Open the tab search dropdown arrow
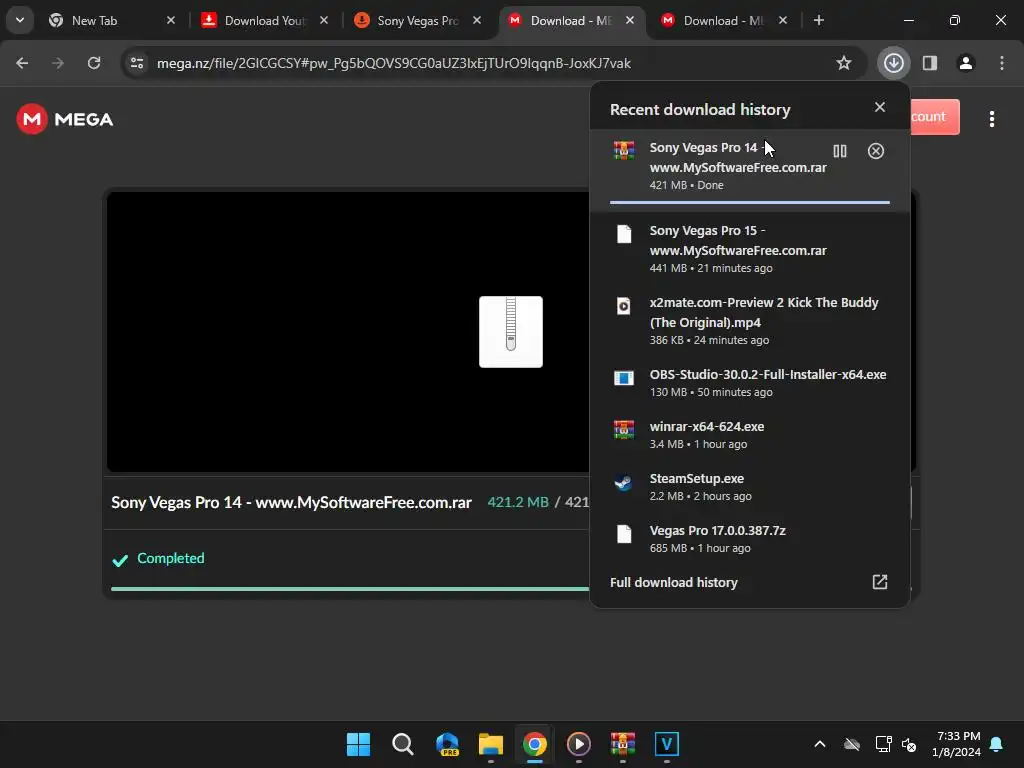Viewport: 1024px width, 768px height. pos(20,20)
